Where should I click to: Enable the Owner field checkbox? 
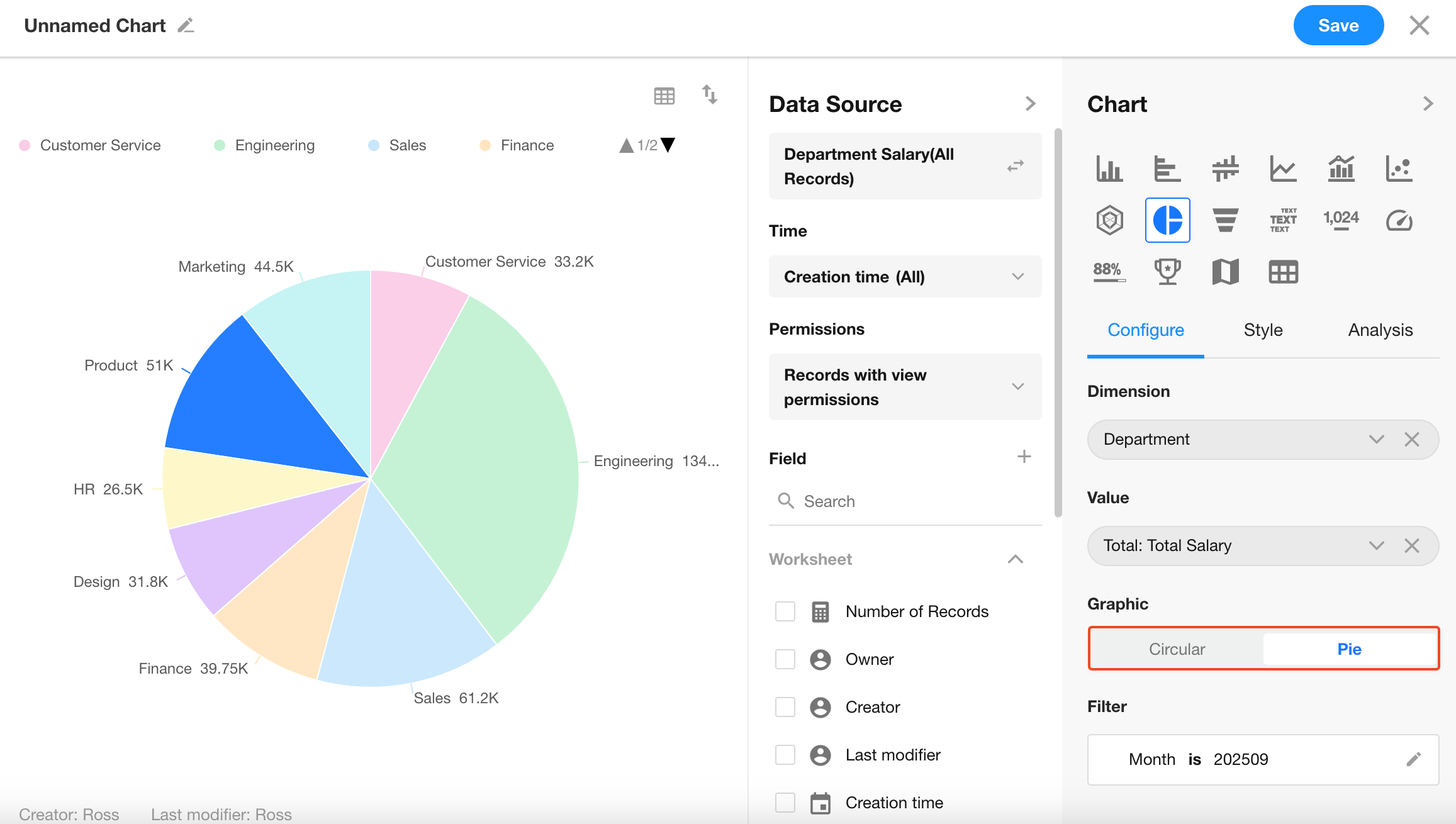click(785, 659)
